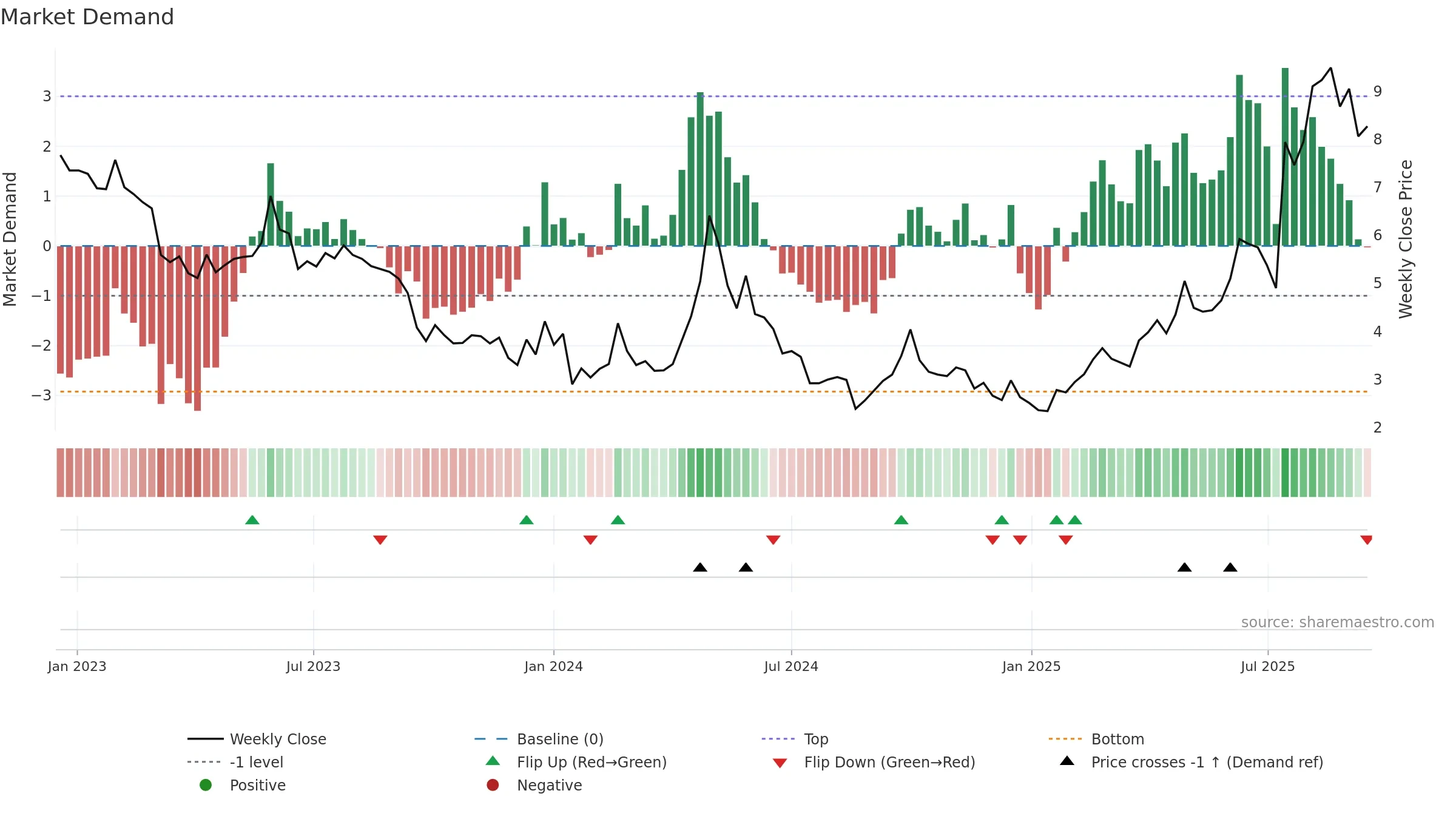
Task: Click Price crosses -1 legend label
Action: 1207,762
